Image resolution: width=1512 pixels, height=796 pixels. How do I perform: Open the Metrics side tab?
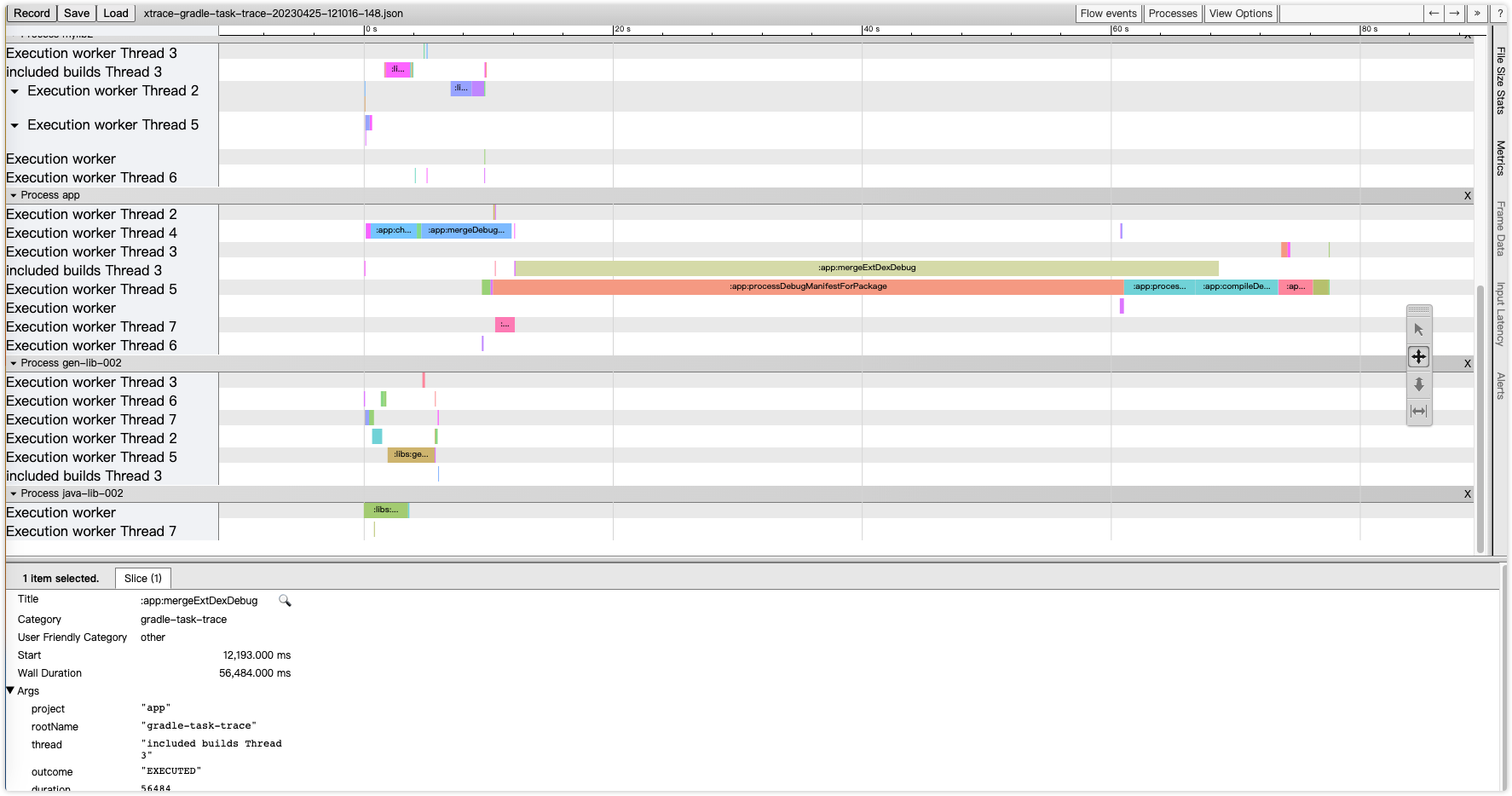click(x=1500, y=158)
